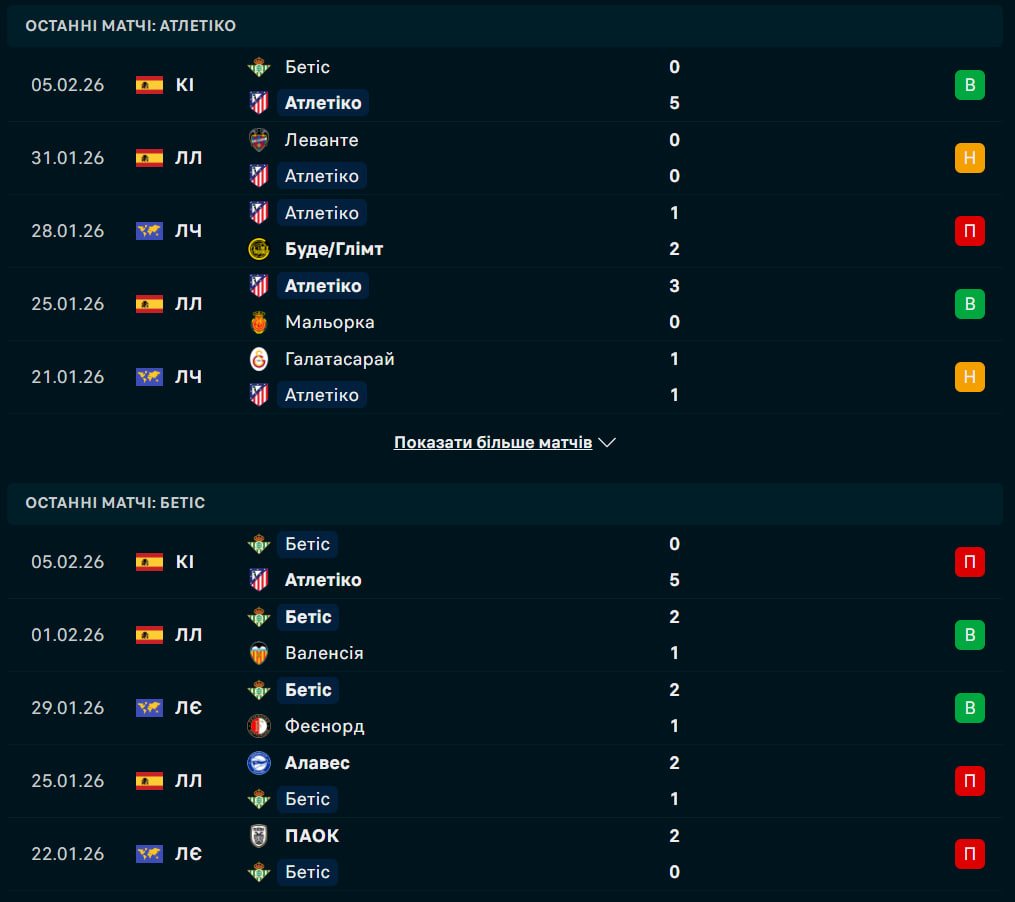Click the Valencia club crest icon

pos(259,653)
